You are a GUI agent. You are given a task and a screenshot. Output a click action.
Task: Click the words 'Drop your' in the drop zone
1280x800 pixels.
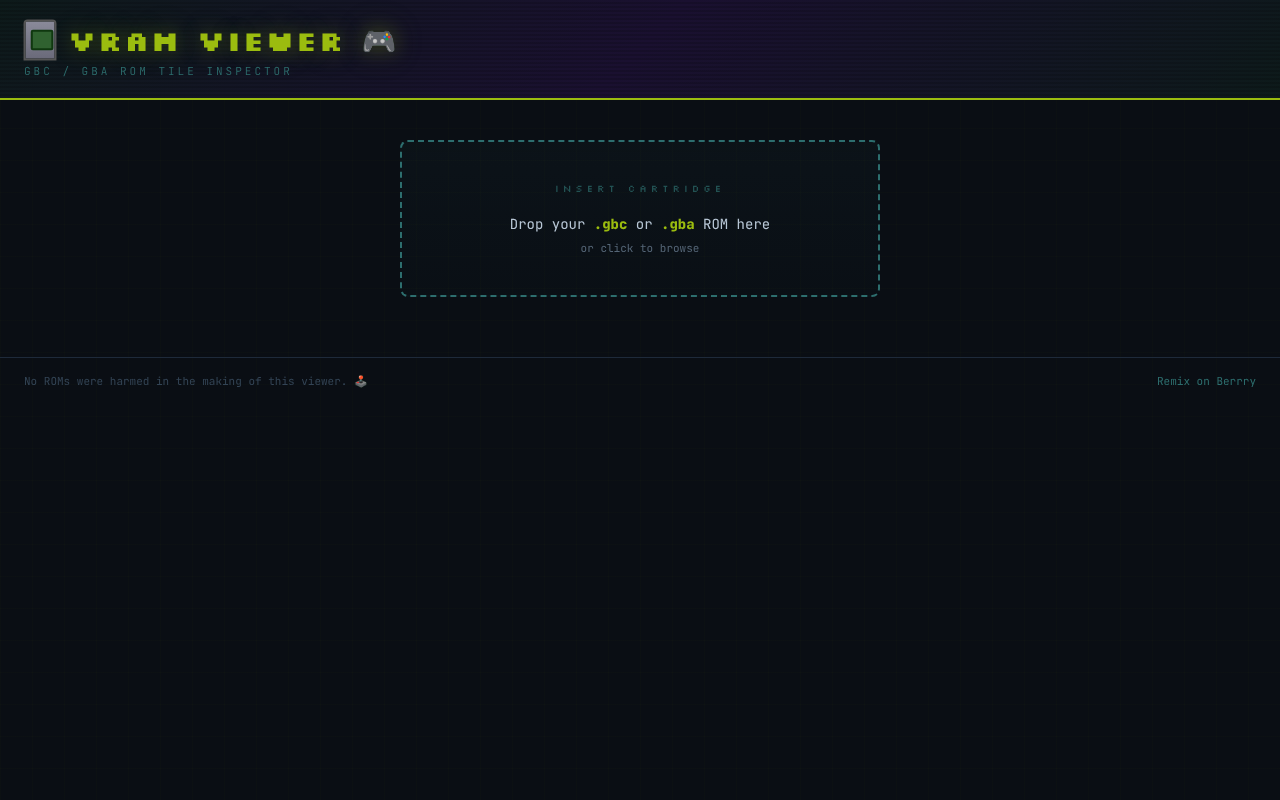[547, 225]
